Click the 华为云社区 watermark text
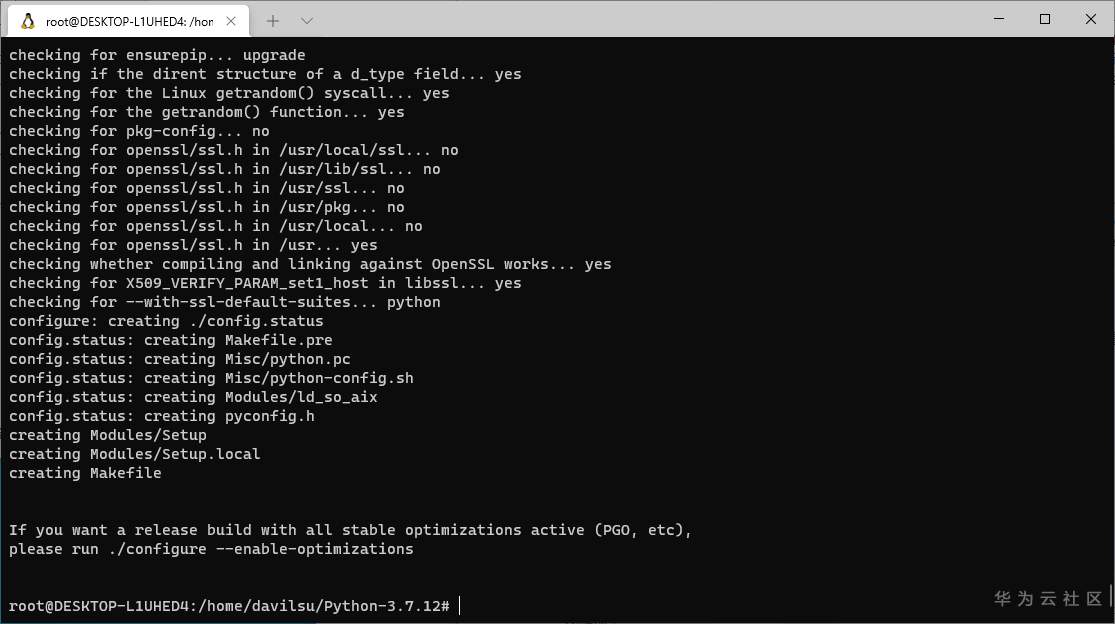Viewport: 1115px width, 624px height. [1048, 598]
